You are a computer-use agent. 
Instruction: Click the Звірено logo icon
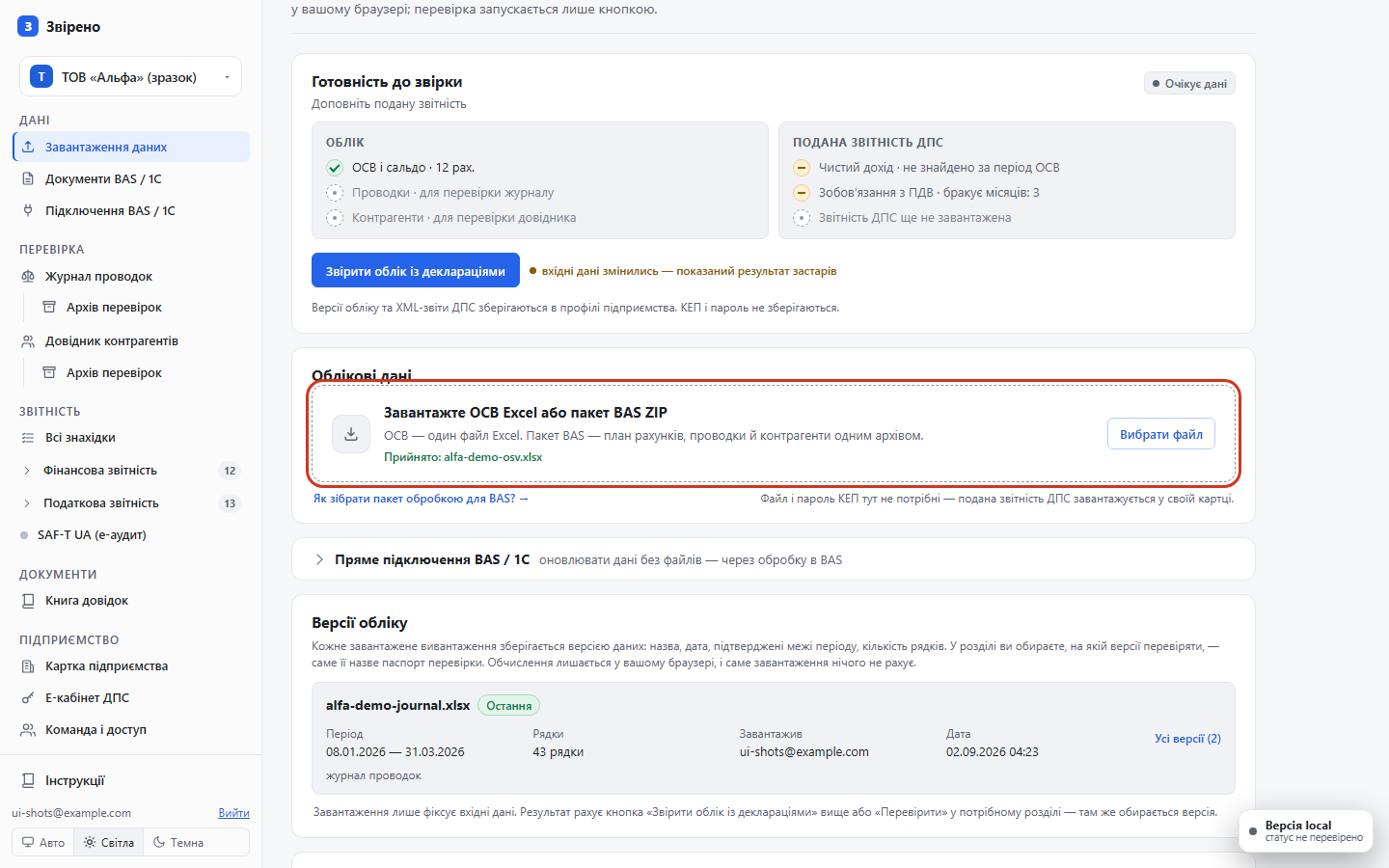click(28, 26)
